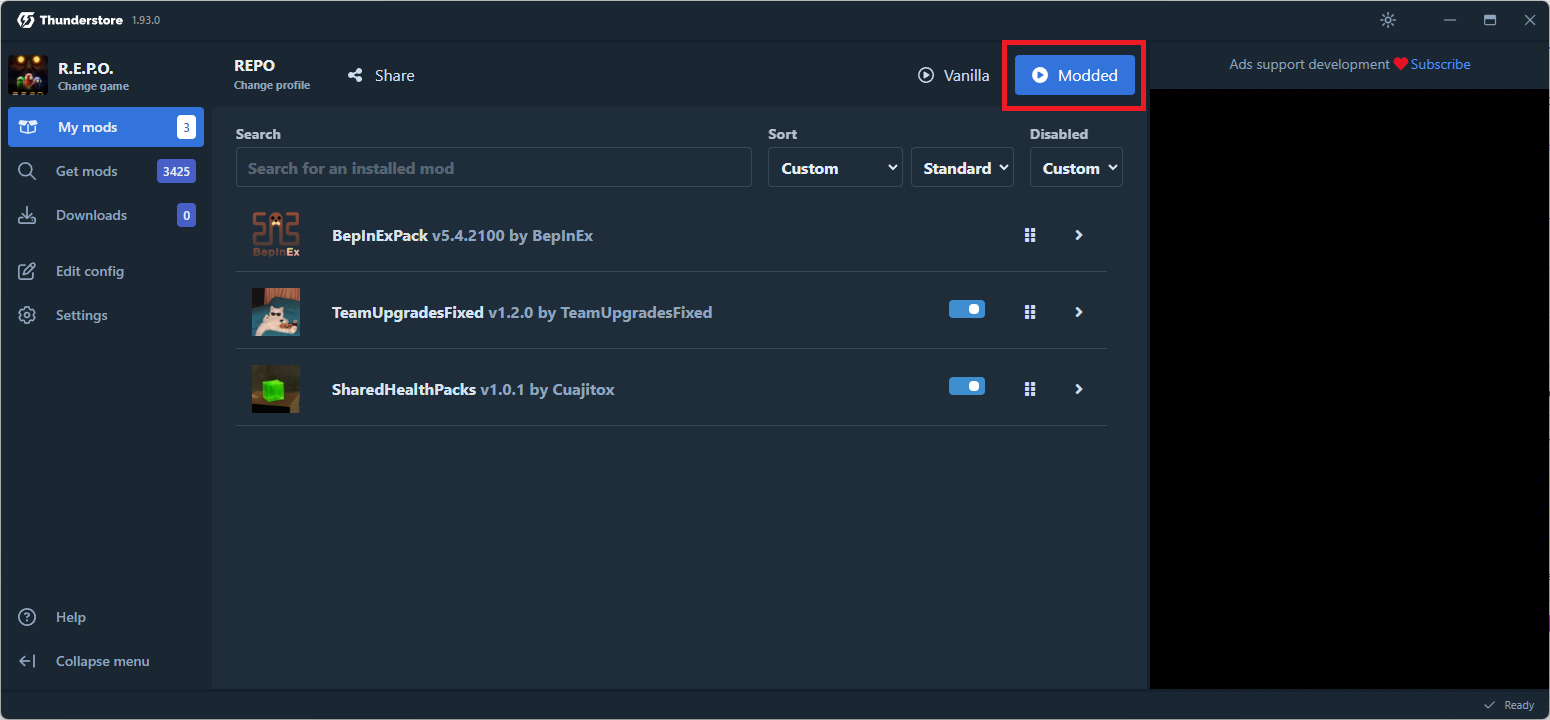The image size is (1550, 720).
Task: Select the TeamUpgradesFixed v1.2.0 row title
Action: click(522, 313)
